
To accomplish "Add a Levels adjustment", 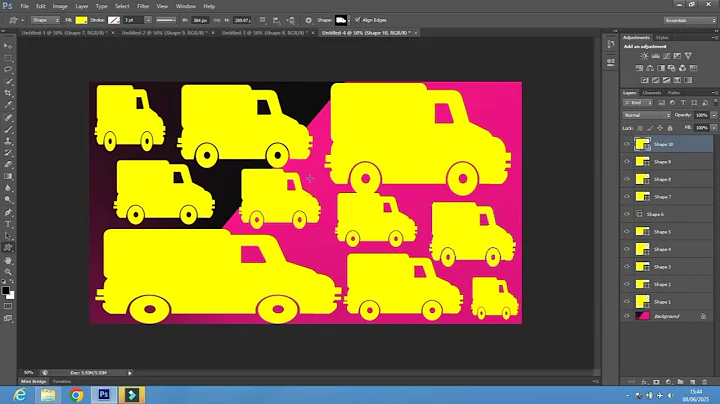I will pos(656,56).
